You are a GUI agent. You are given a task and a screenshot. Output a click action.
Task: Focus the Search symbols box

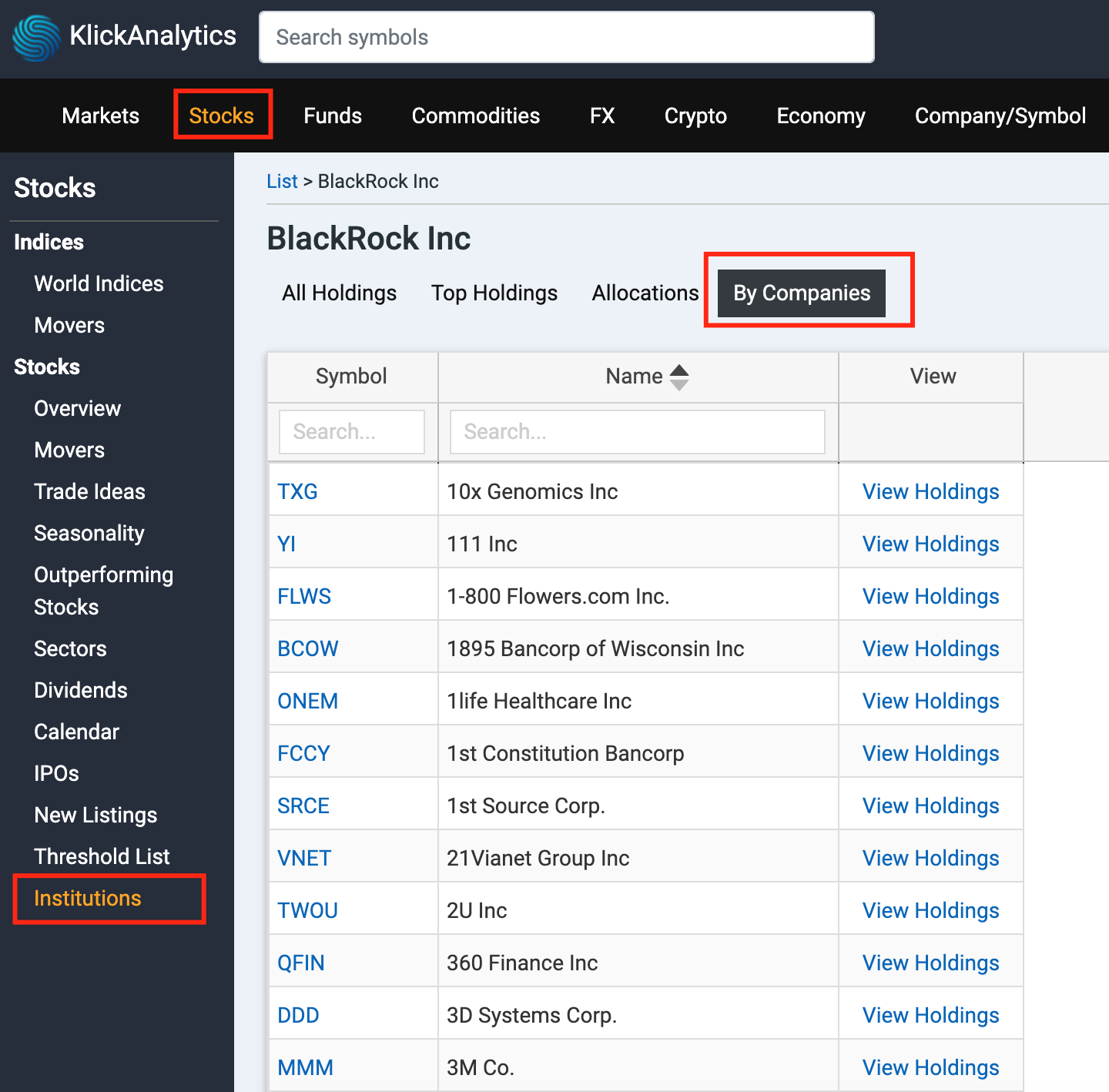[567, 37]
